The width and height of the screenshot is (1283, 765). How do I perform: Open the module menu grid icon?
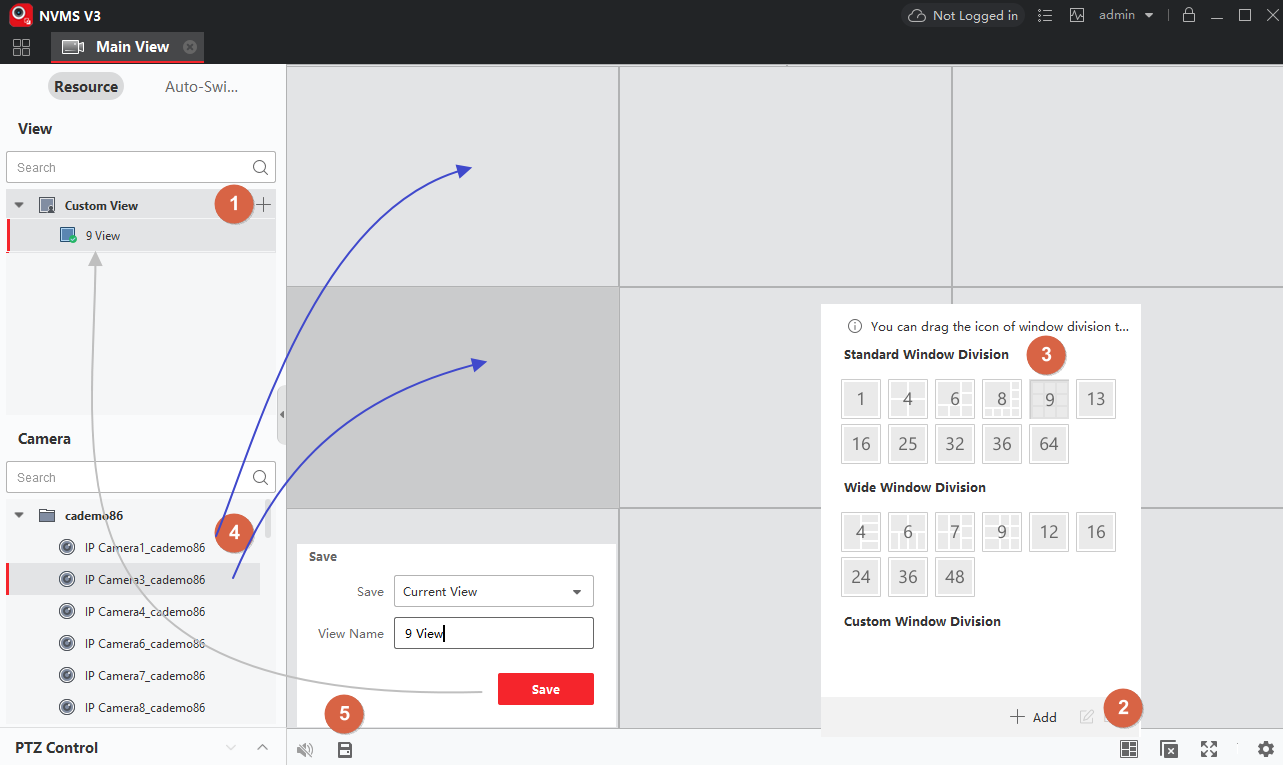click(21, 47)
